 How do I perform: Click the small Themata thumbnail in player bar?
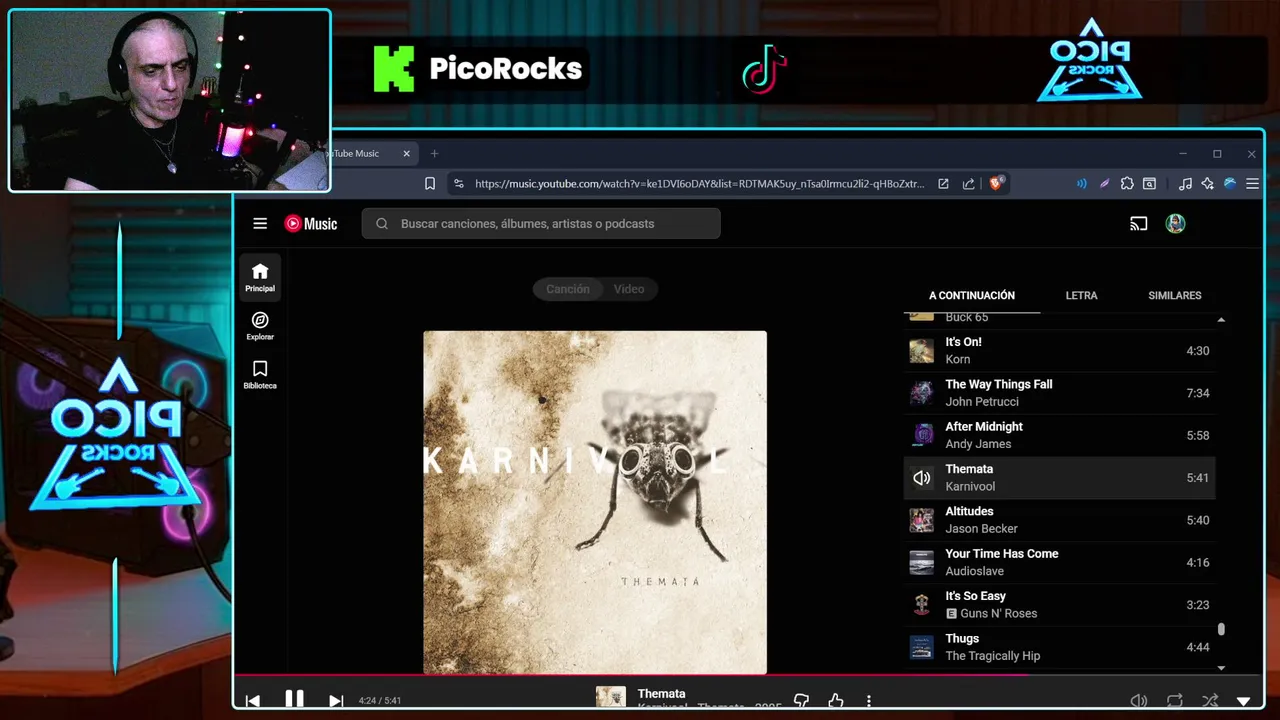611,698
